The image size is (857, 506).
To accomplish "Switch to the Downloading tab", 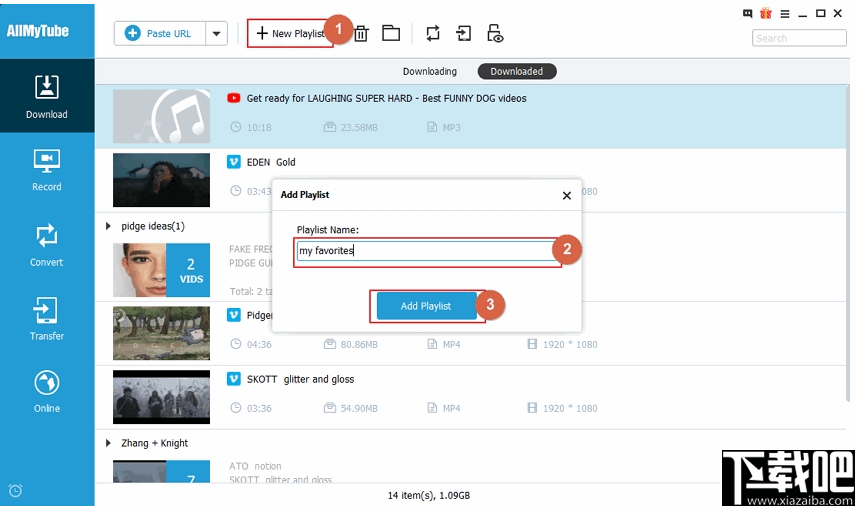I will [x=430, y=71].
